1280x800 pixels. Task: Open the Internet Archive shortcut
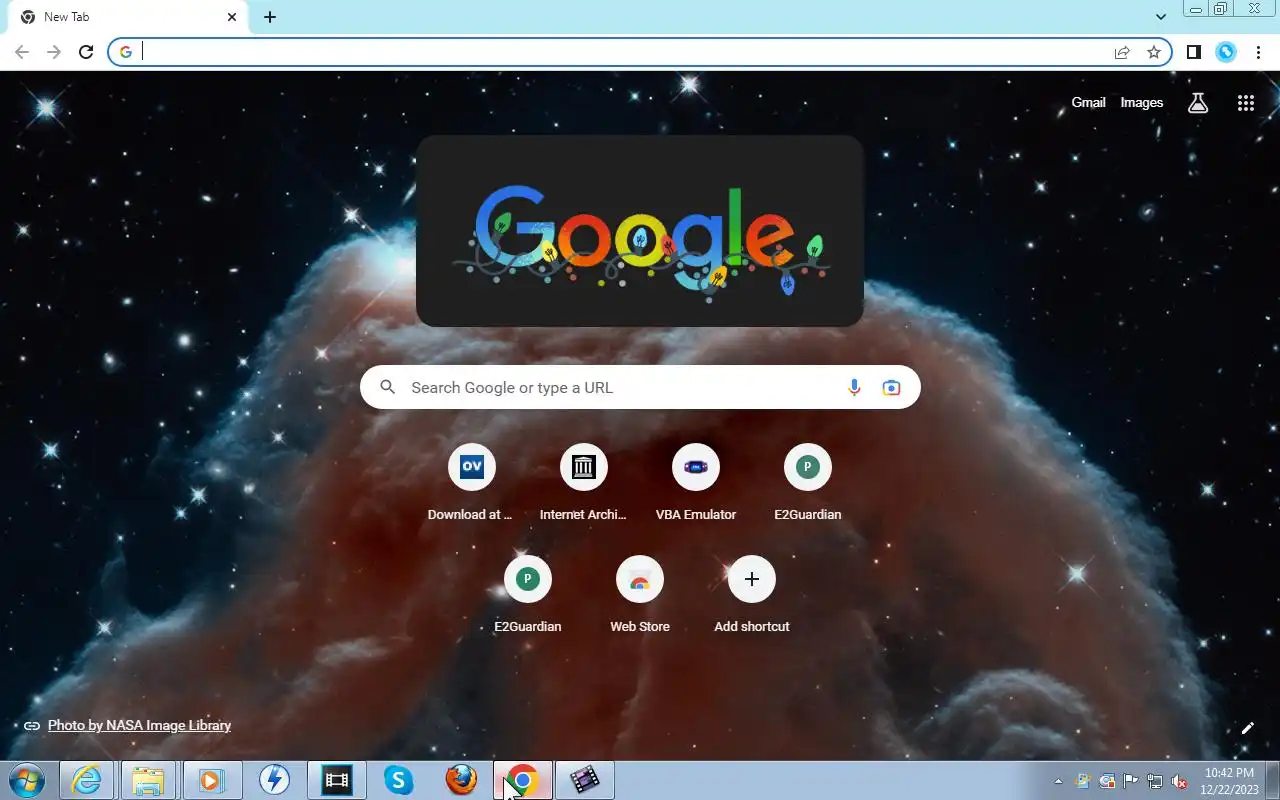[584, 483]
